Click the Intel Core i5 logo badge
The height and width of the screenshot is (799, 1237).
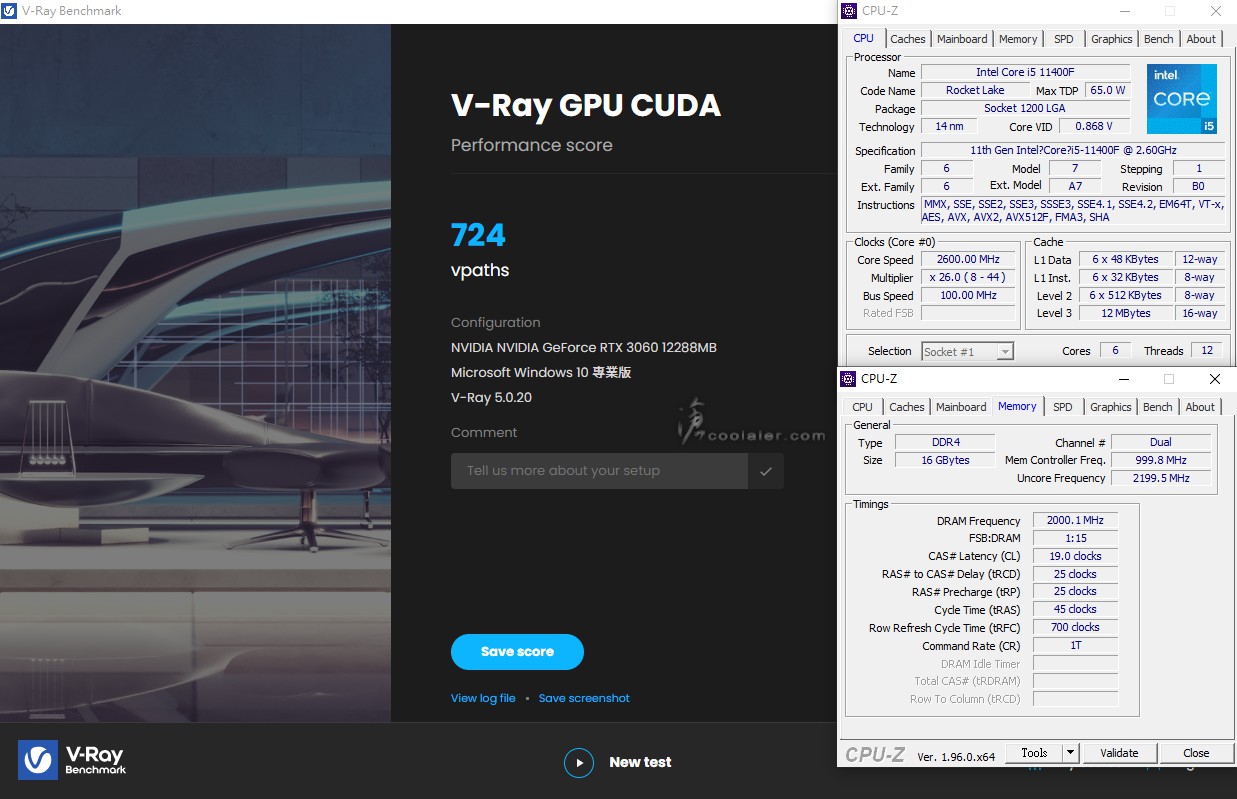1182,99
